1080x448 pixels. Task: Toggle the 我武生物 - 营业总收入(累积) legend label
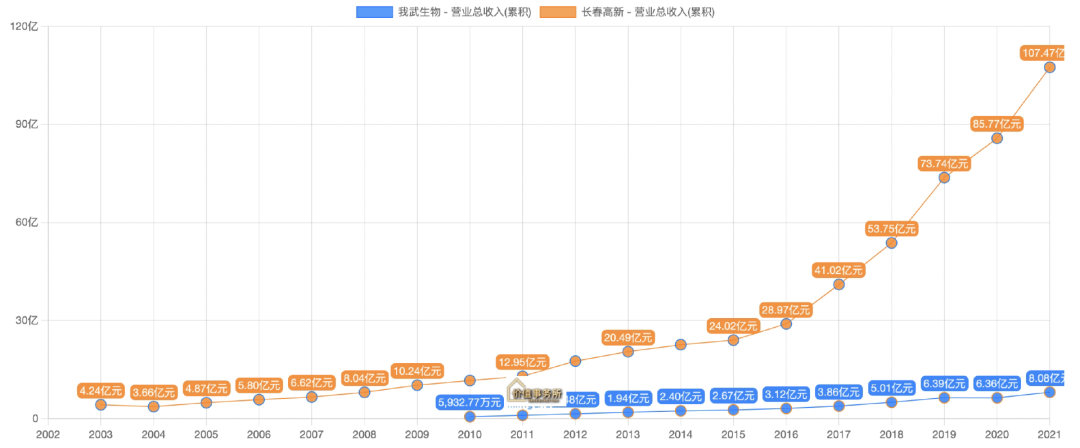click(464, 12)
